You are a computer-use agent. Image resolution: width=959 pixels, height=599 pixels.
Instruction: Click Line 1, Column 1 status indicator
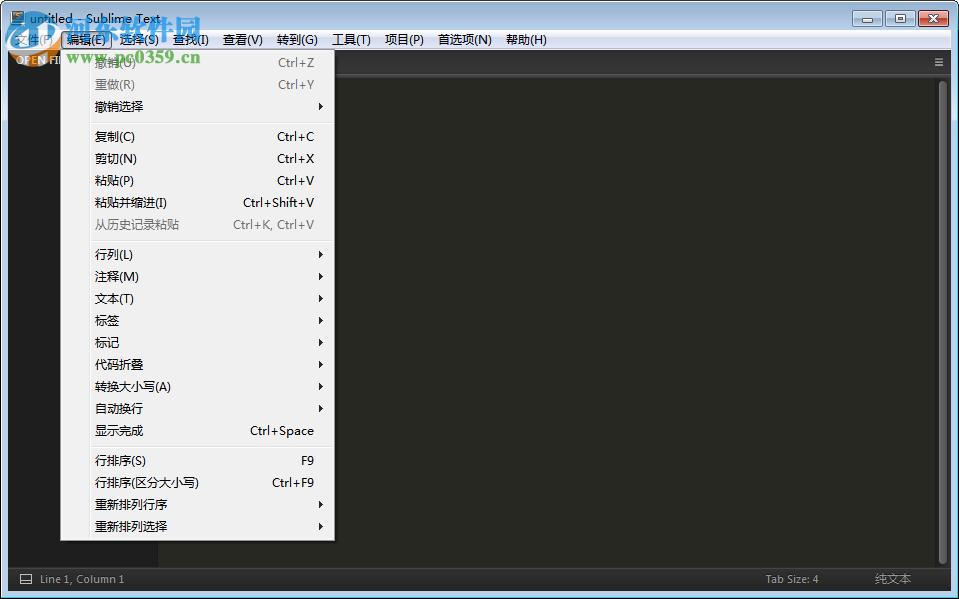click(x=82, y=578)
